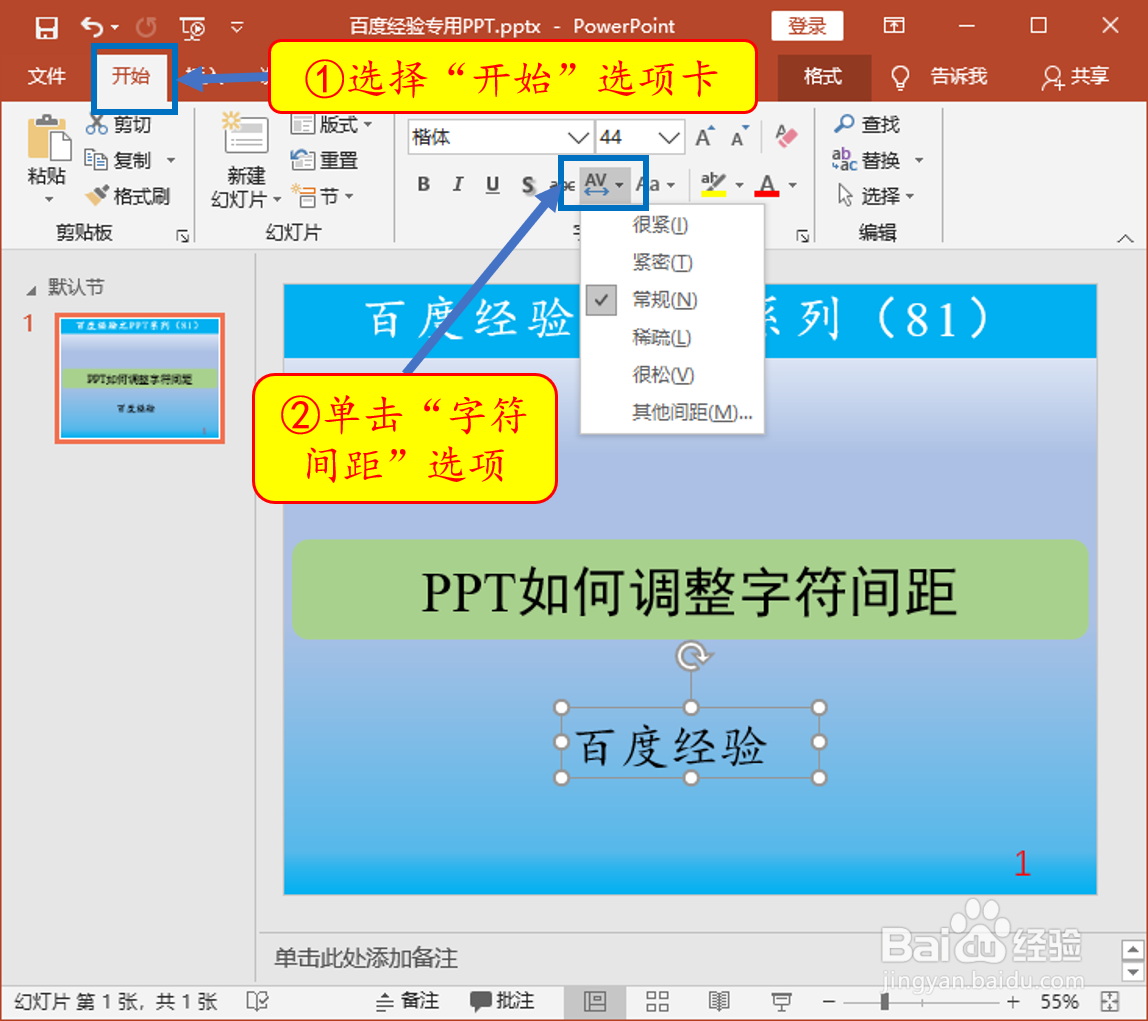Open the Aa change case dropdown
Screen dimensions: 1148x1021
coord(656,184)
